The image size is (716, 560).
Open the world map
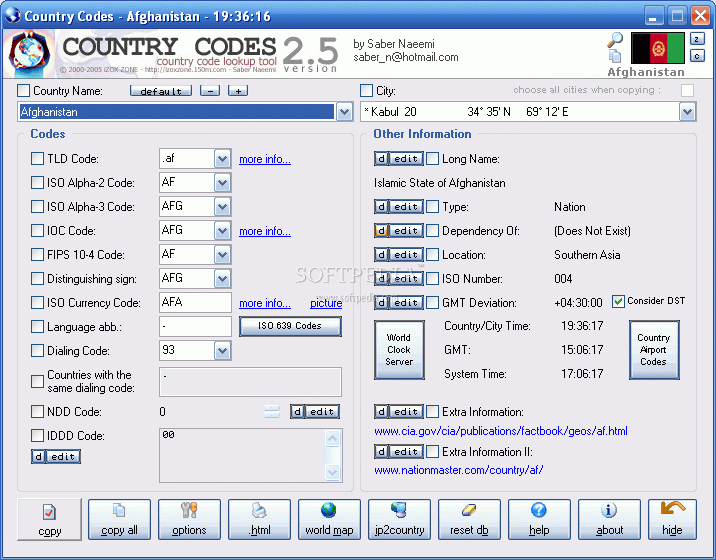(329, 519)
